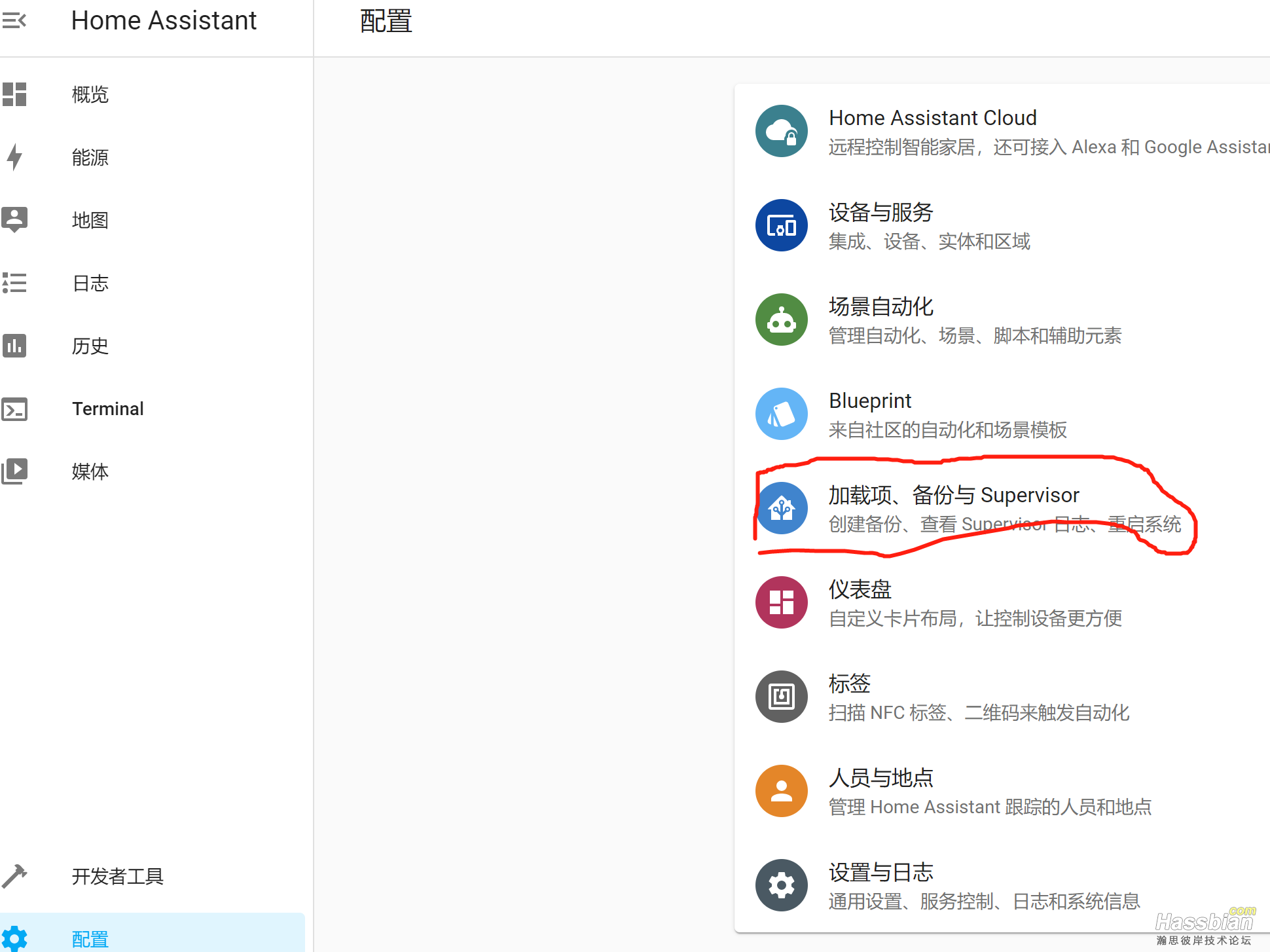Click the 开发者工具 hammer icon
This screenshot has height=952, width=1270.
click(14, 876)
